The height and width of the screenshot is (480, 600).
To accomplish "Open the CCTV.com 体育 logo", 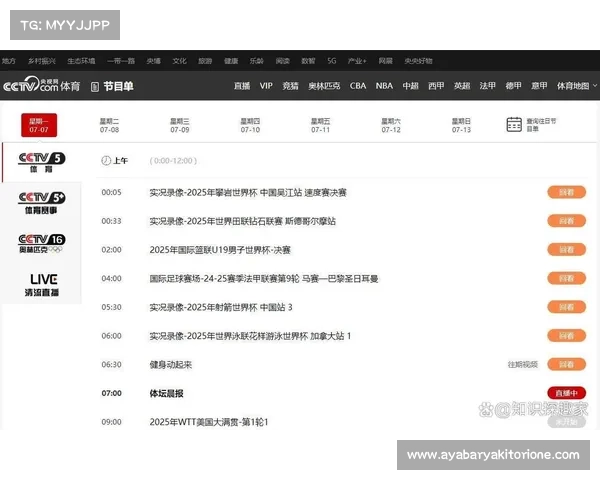I will point(41,85).
